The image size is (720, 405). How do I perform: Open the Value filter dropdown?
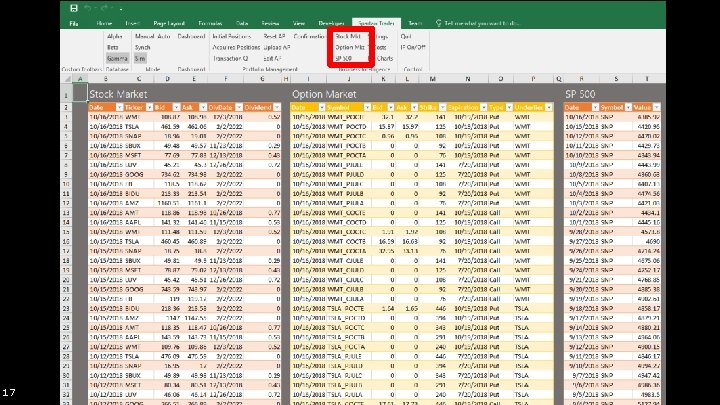pyautogui.click(x=657, y=107)
